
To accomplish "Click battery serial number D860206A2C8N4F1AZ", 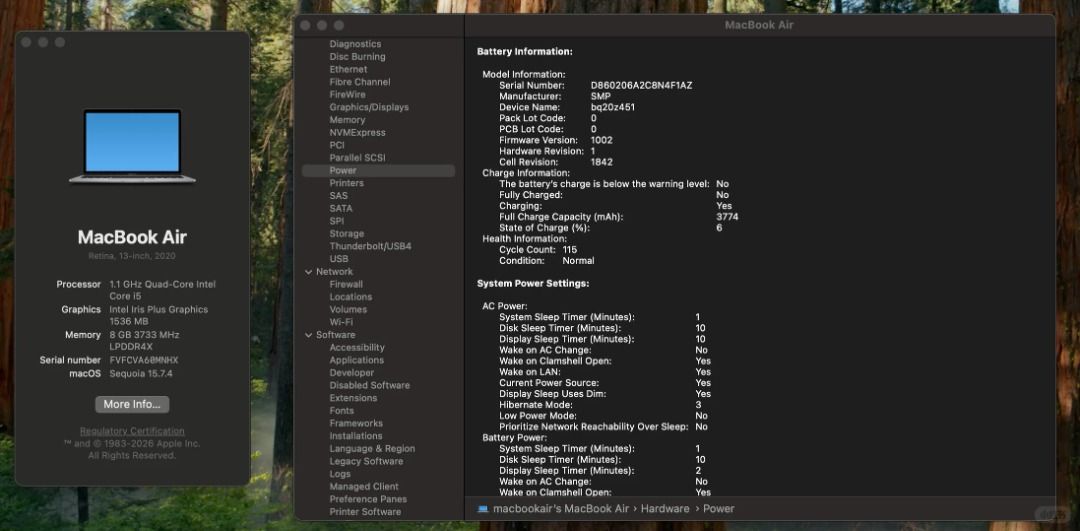I will (641, 85).
